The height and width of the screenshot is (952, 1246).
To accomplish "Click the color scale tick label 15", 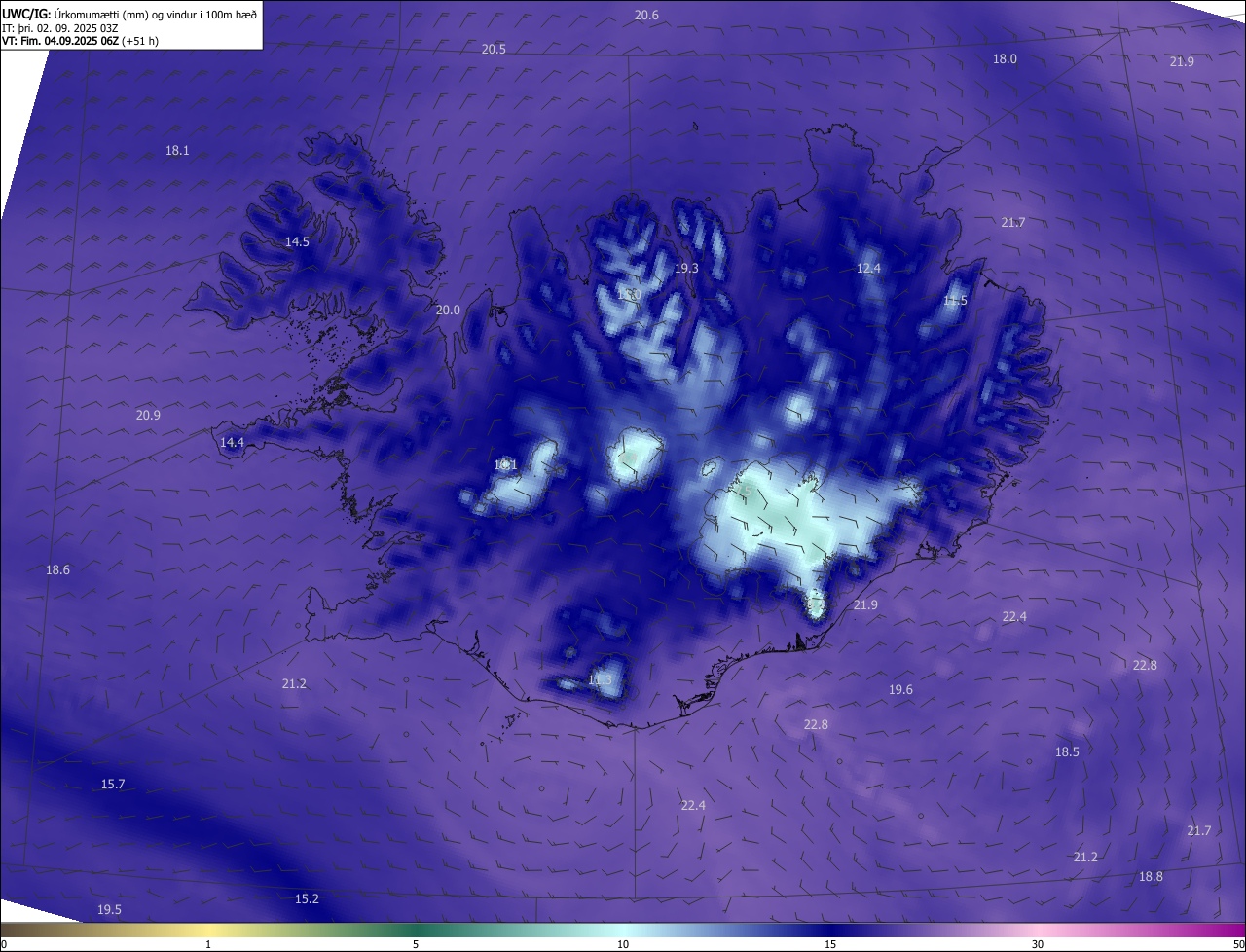I will tap(830, 944).
